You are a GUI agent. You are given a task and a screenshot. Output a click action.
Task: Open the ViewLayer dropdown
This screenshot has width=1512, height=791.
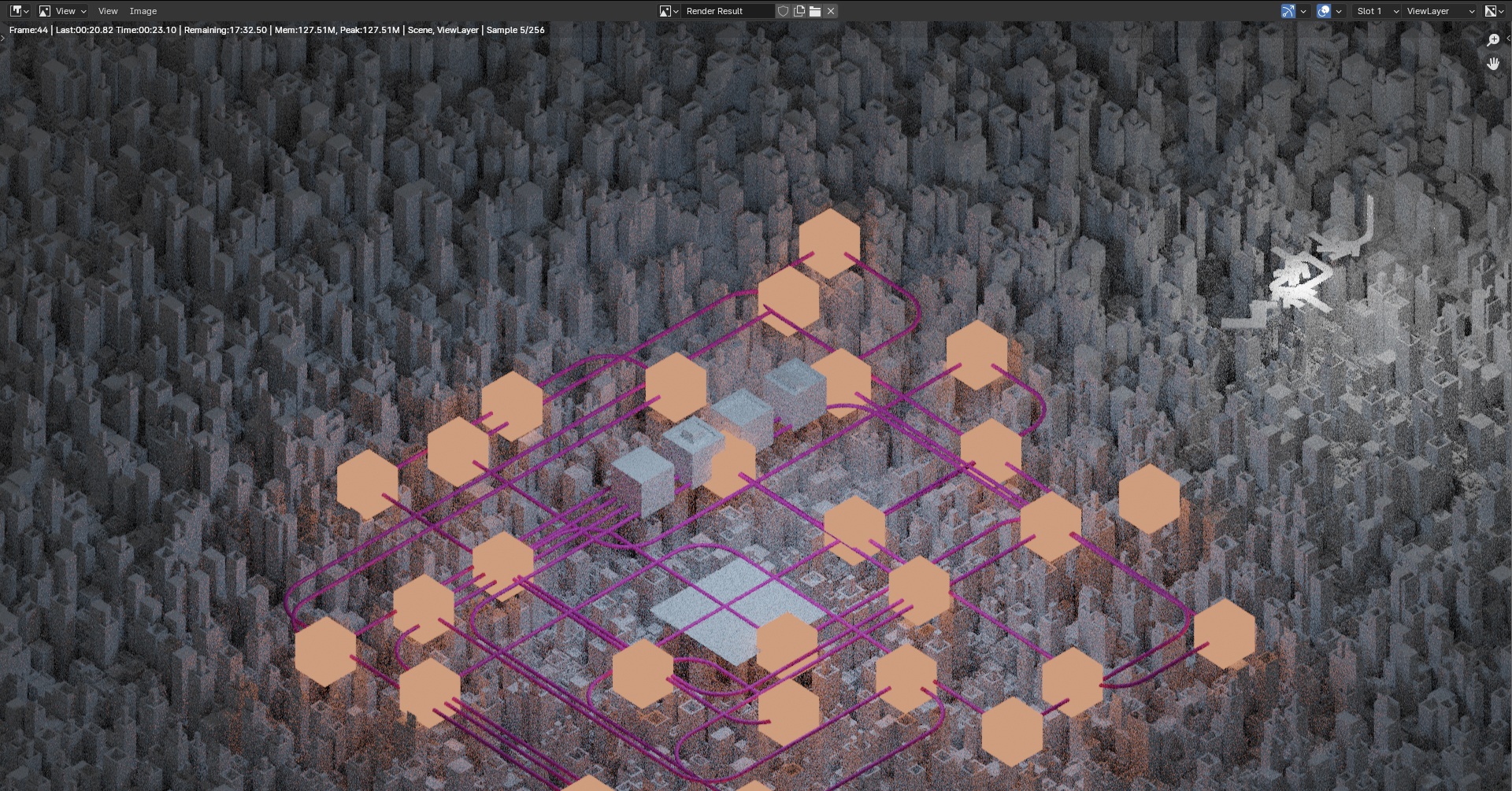[1440, 11]
